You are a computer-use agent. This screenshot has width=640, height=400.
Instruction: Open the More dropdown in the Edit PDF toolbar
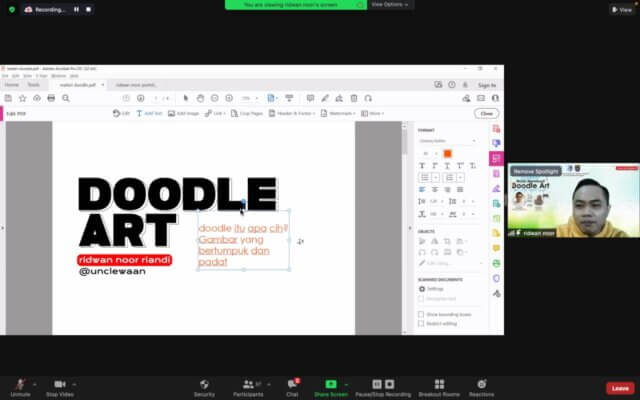pyautogui.click(x=373, y=113)
